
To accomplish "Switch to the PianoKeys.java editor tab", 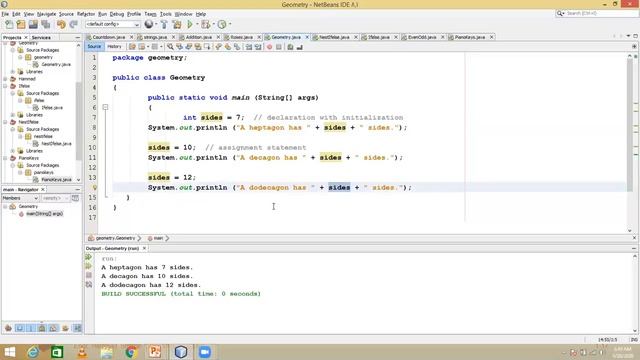I will coord(470,37).
